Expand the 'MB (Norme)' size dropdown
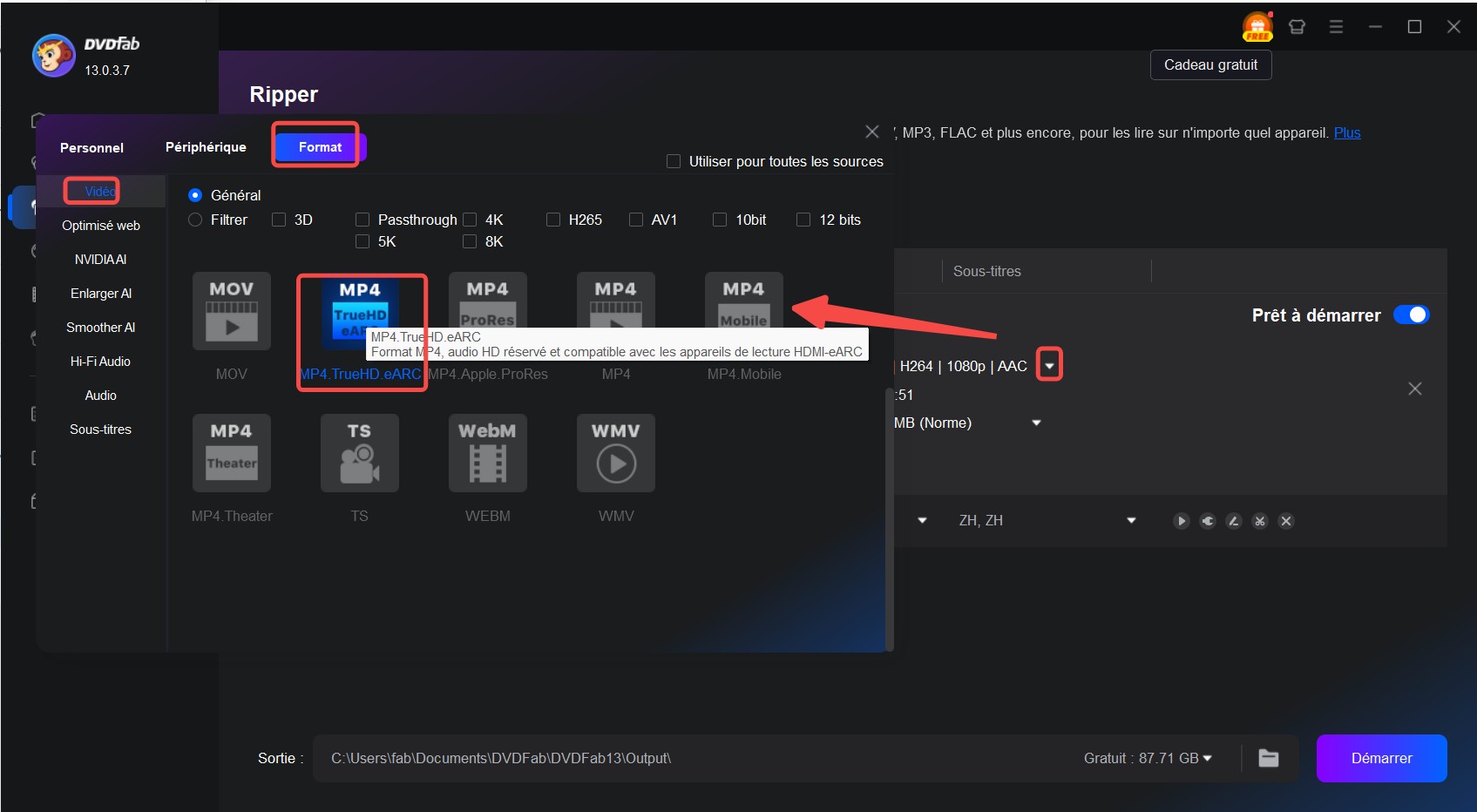This screenshot has height=812, width=1477. (x=1037, y=423)
